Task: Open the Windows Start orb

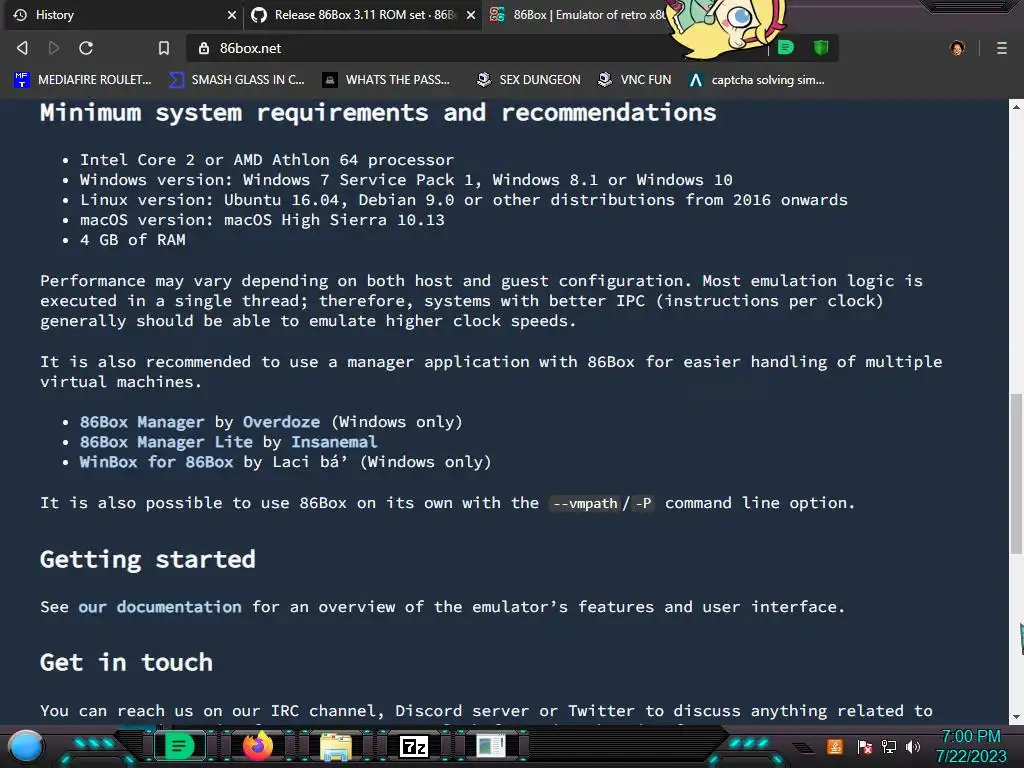Action: point(26,746)
